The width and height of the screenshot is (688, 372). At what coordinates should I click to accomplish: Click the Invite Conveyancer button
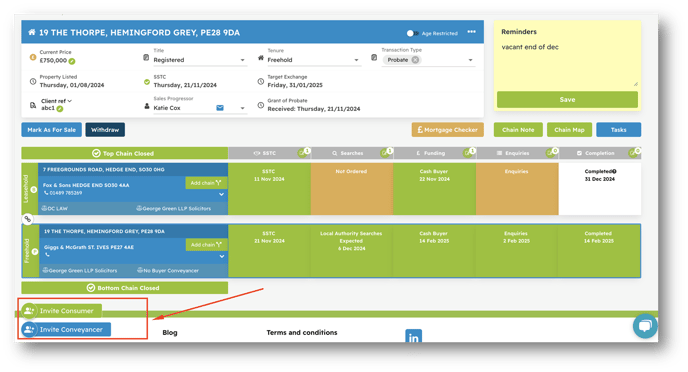coord(66,329)
